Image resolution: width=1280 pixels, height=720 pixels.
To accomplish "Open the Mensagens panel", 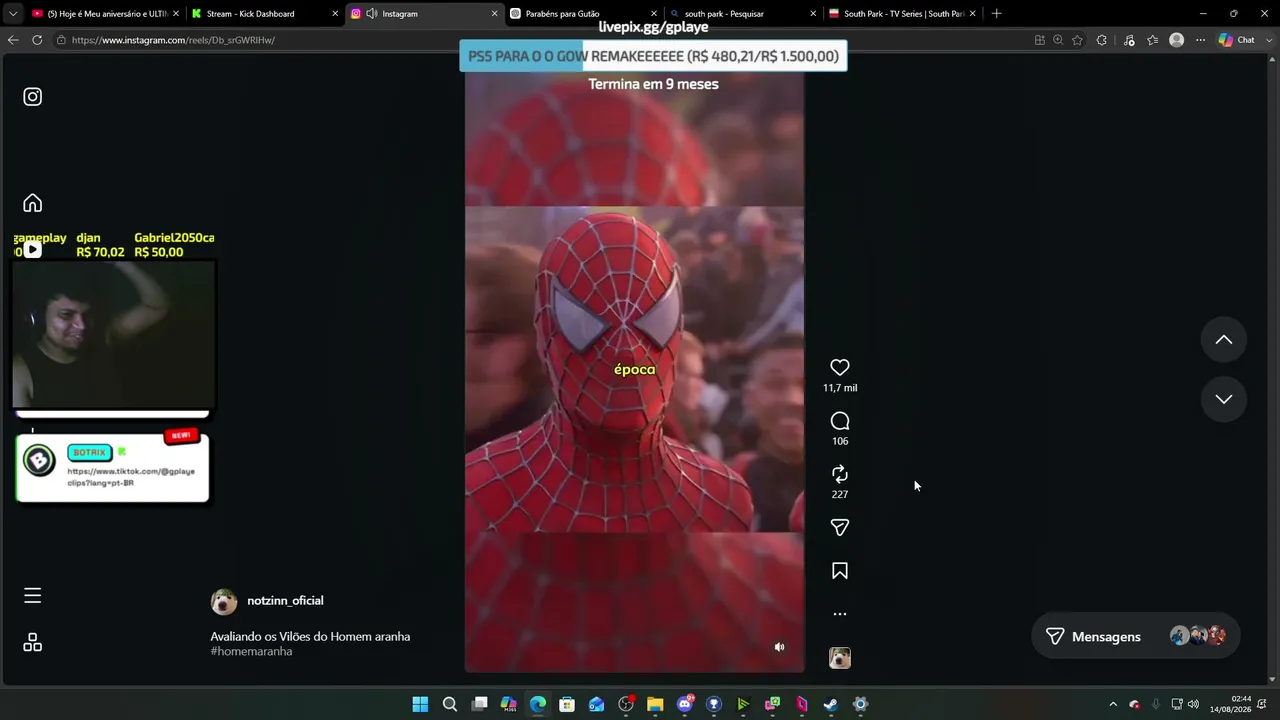I will (x=1135, y=636).
